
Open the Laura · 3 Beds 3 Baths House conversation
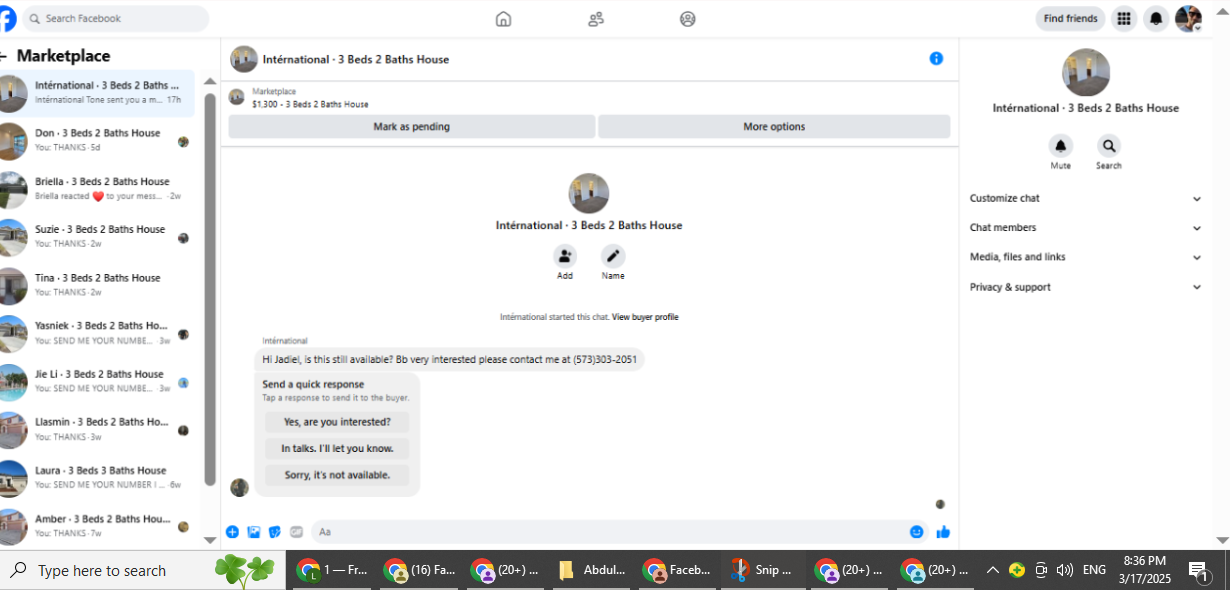97,478
